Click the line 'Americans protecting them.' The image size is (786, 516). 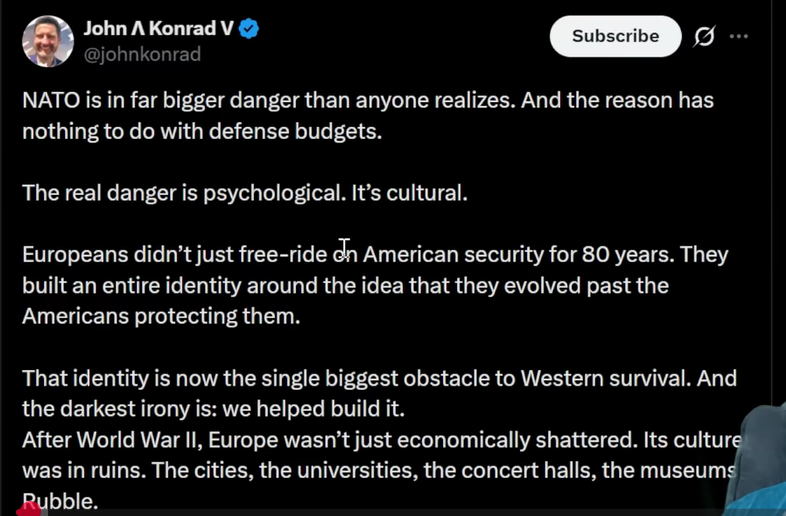tap(161, 316)
